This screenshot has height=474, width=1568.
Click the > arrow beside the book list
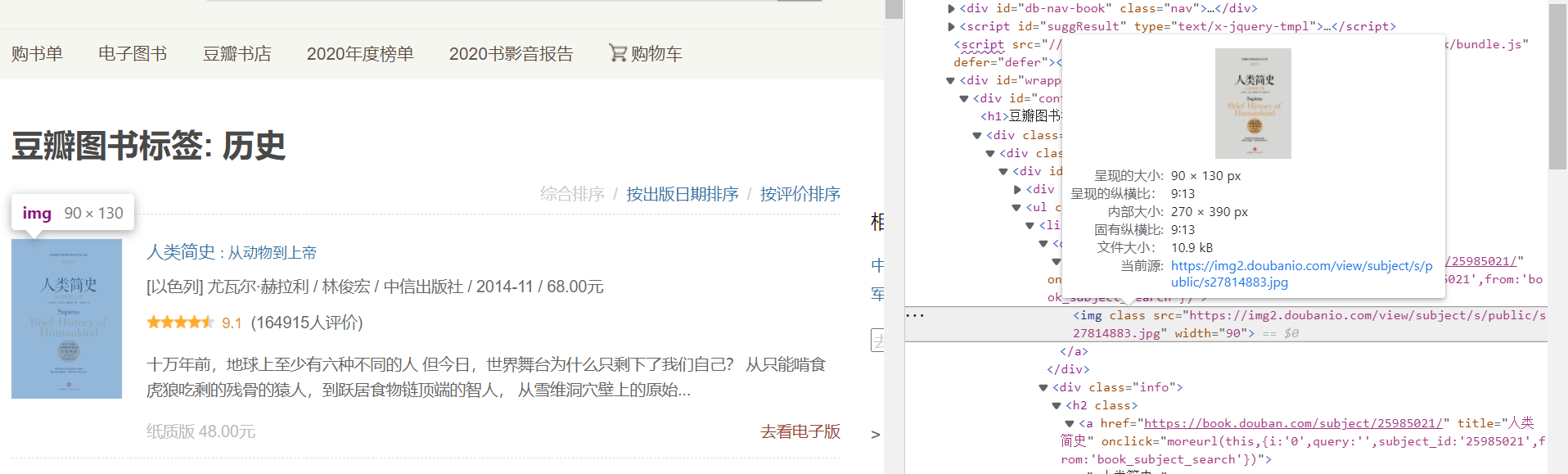click(876, 435)
